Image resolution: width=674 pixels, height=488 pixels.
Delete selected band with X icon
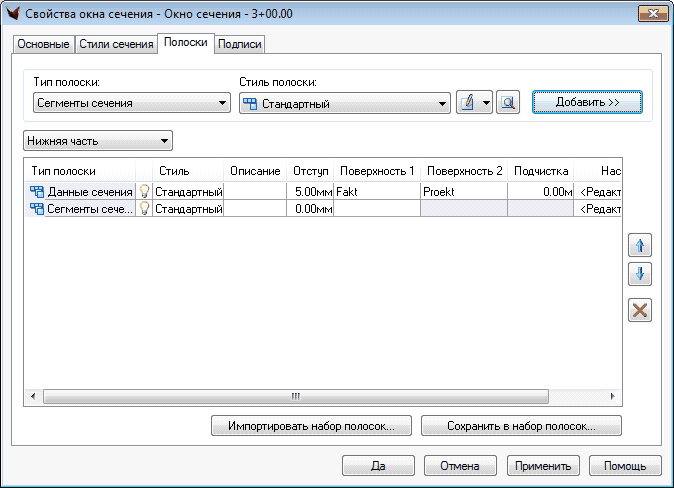[639, 310]
